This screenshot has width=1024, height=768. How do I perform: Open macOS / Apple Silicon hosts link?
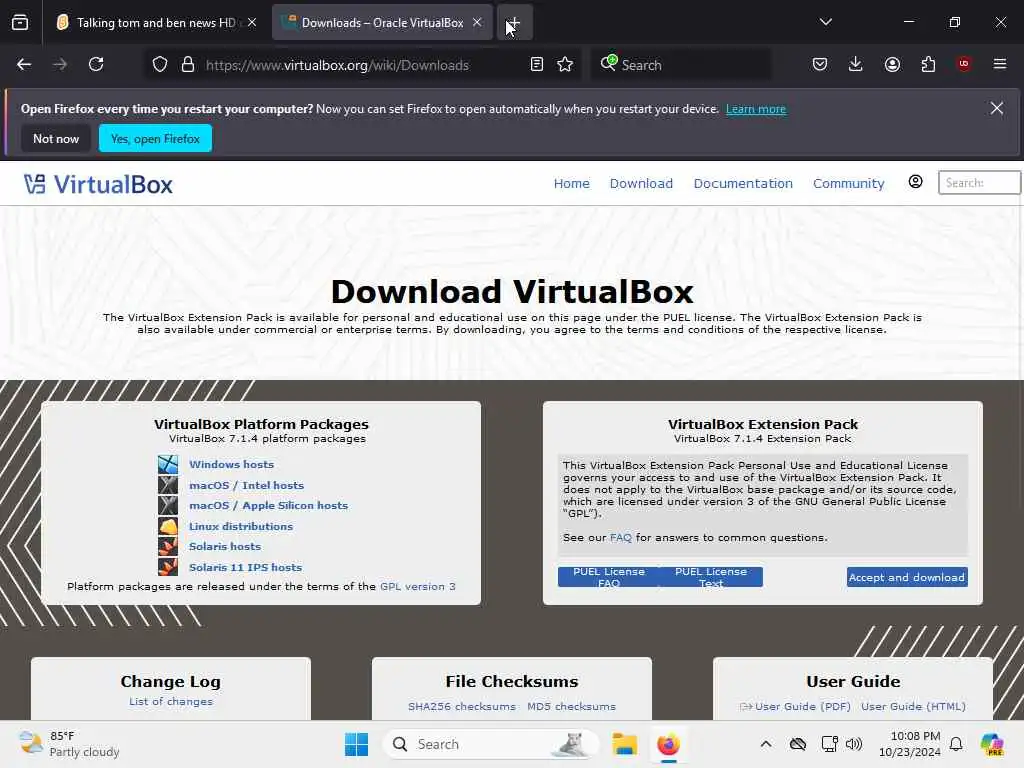(268, 505)
